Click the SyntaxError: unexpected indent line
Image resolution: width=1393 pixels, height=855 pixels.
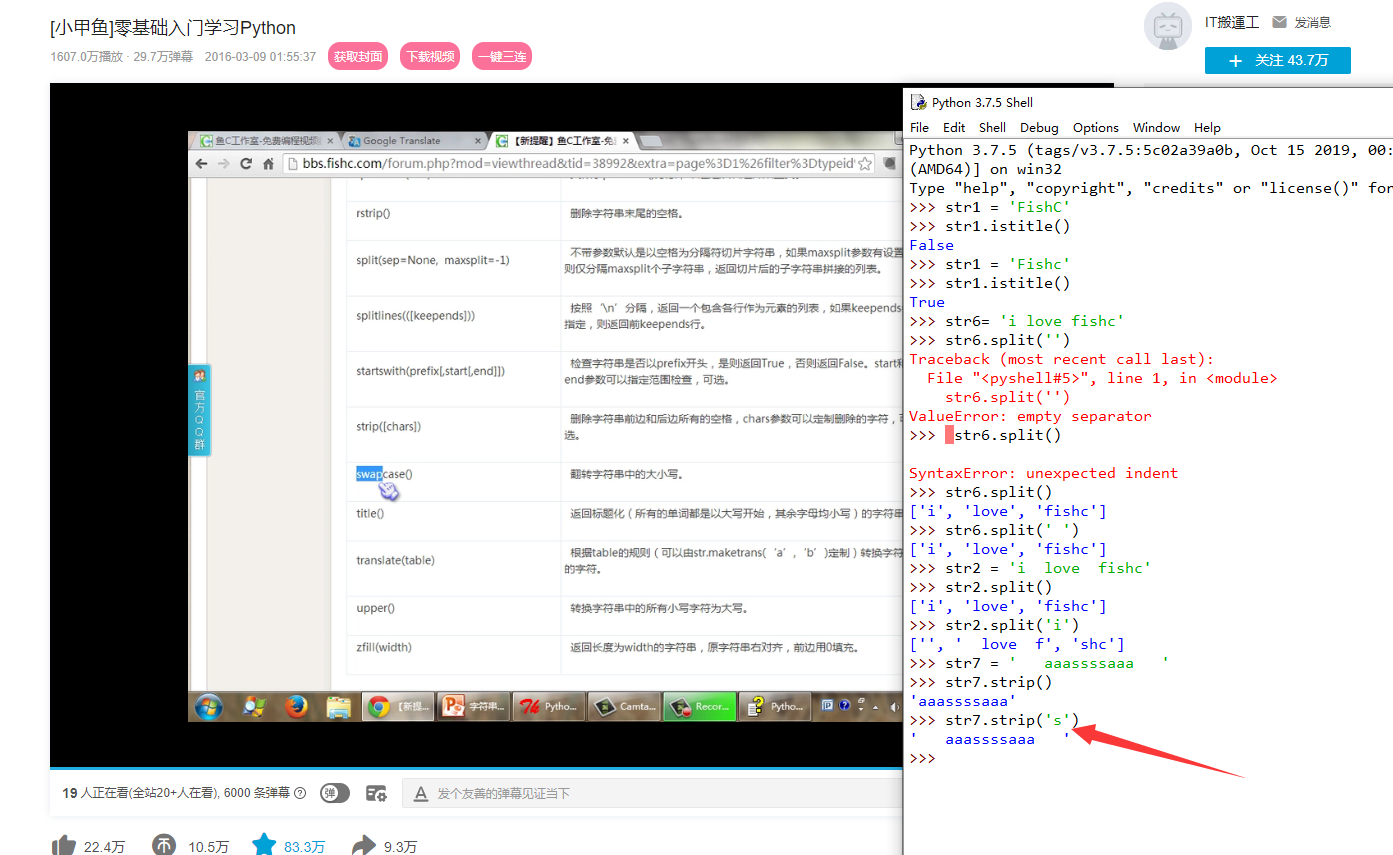[x=1043, y=473]
